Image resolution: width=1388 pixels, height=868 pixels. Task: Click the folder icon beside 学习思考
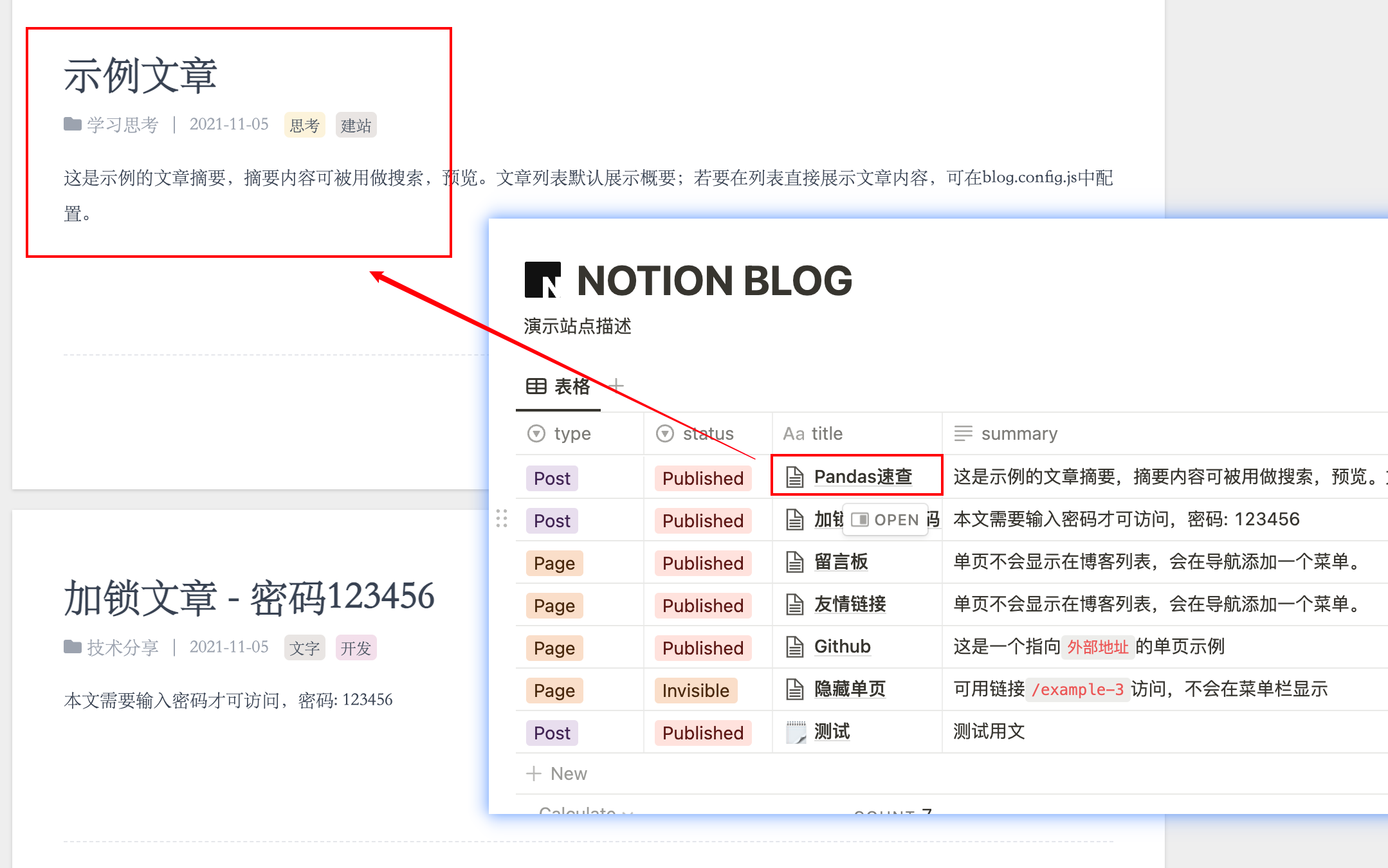pos(73,124)
